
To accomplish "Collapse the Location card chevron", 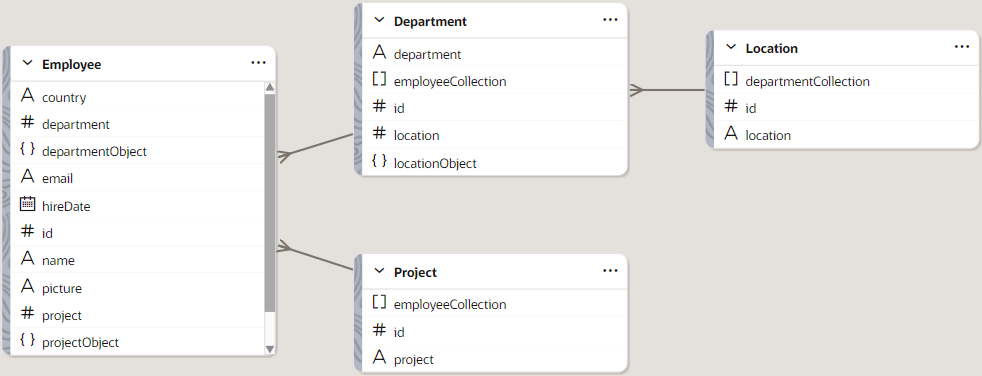I will pyautogui.click(x=730, y=47).
